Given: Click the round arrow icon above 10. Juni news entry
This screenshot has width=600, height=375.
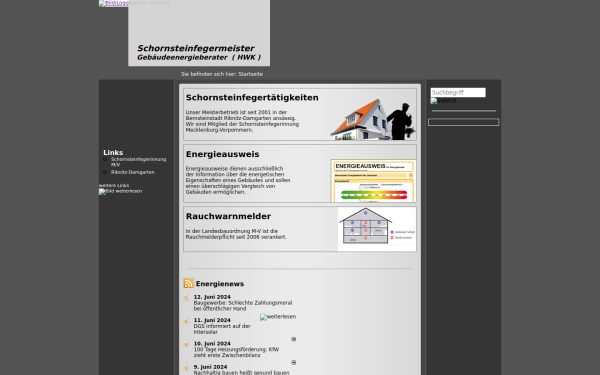Looking at the screenshot, I should pyautogui.click(x=293, y=339).
